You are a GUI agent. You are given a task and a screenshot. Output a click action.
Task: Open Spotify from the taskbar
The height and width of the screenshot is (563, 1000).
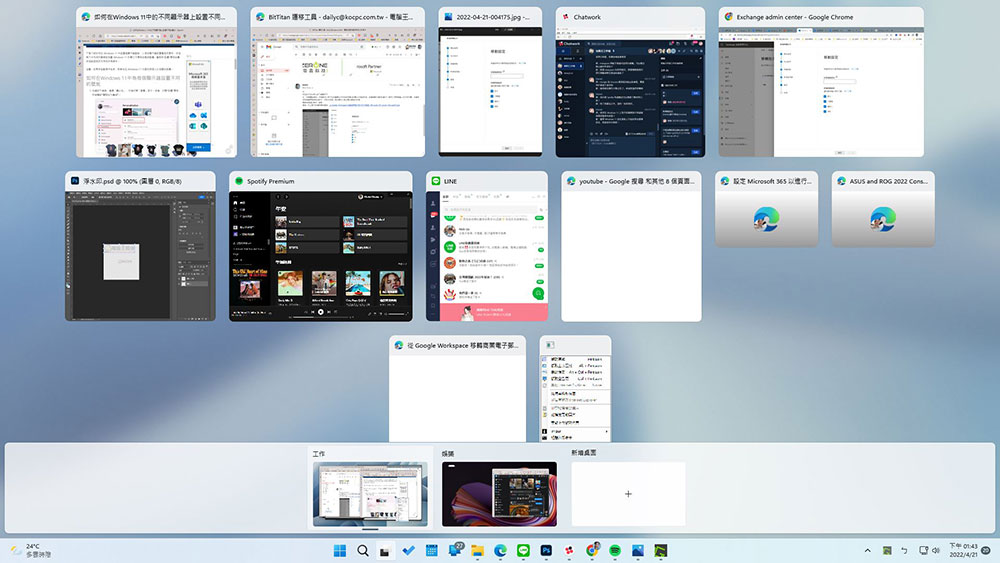click(616, 550)
